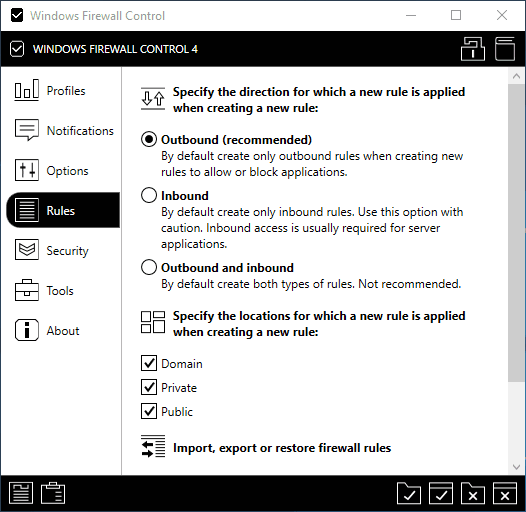Click the About info icon
The image size is (526, 512).
click(27, 330)
